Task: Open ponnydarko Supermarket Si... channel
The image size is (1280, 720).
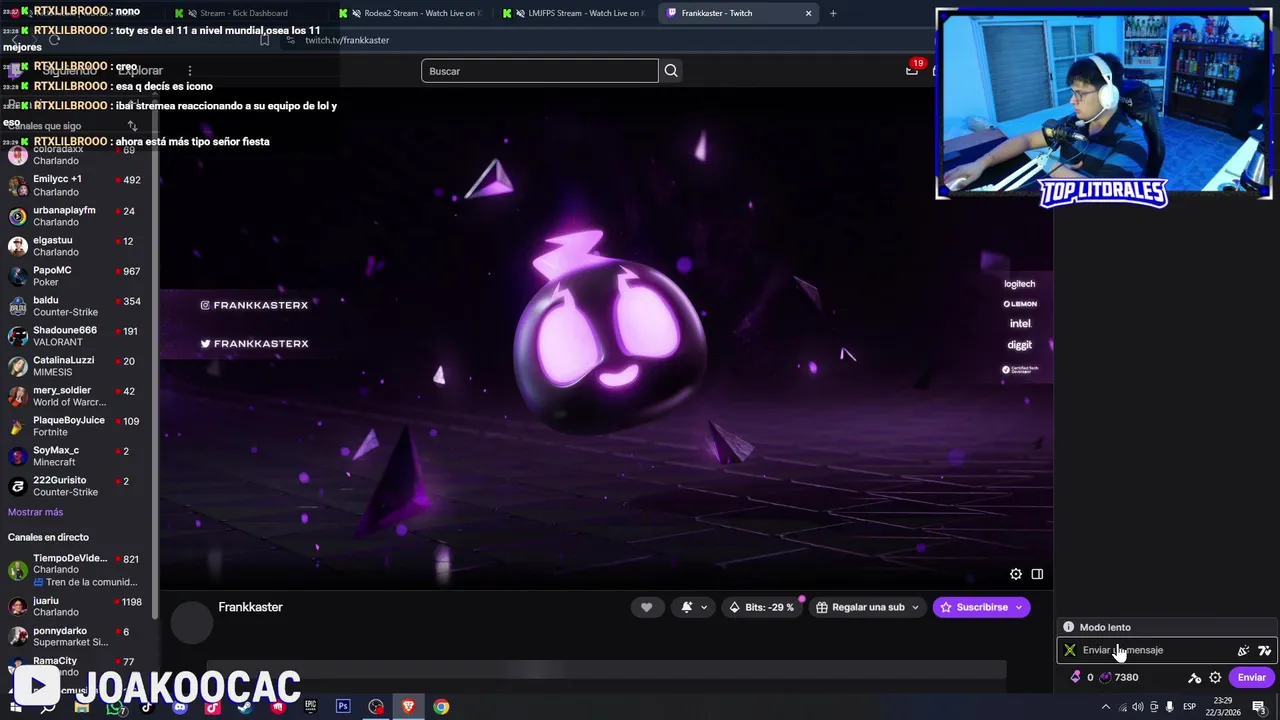Action: pos(78,636)
